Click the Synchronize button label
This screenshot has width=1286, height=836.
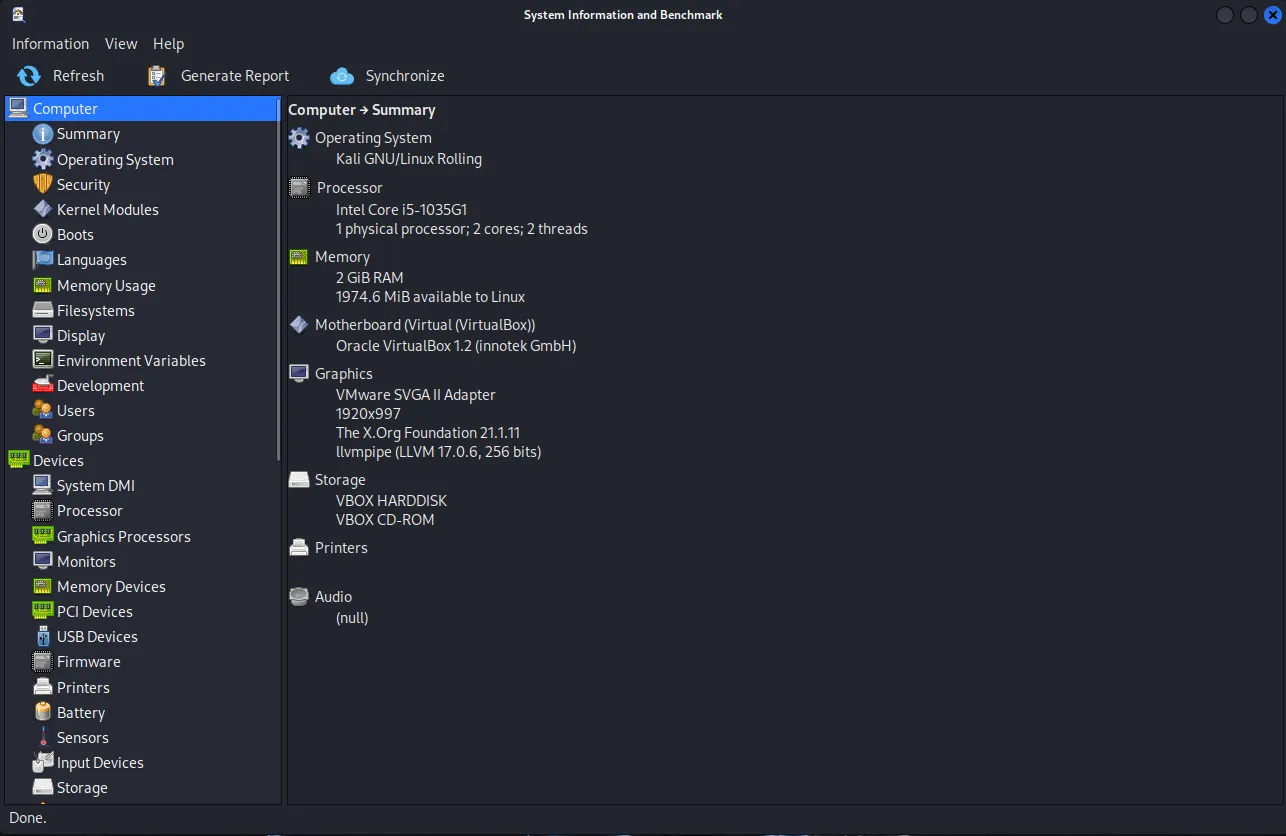[405, 76]
